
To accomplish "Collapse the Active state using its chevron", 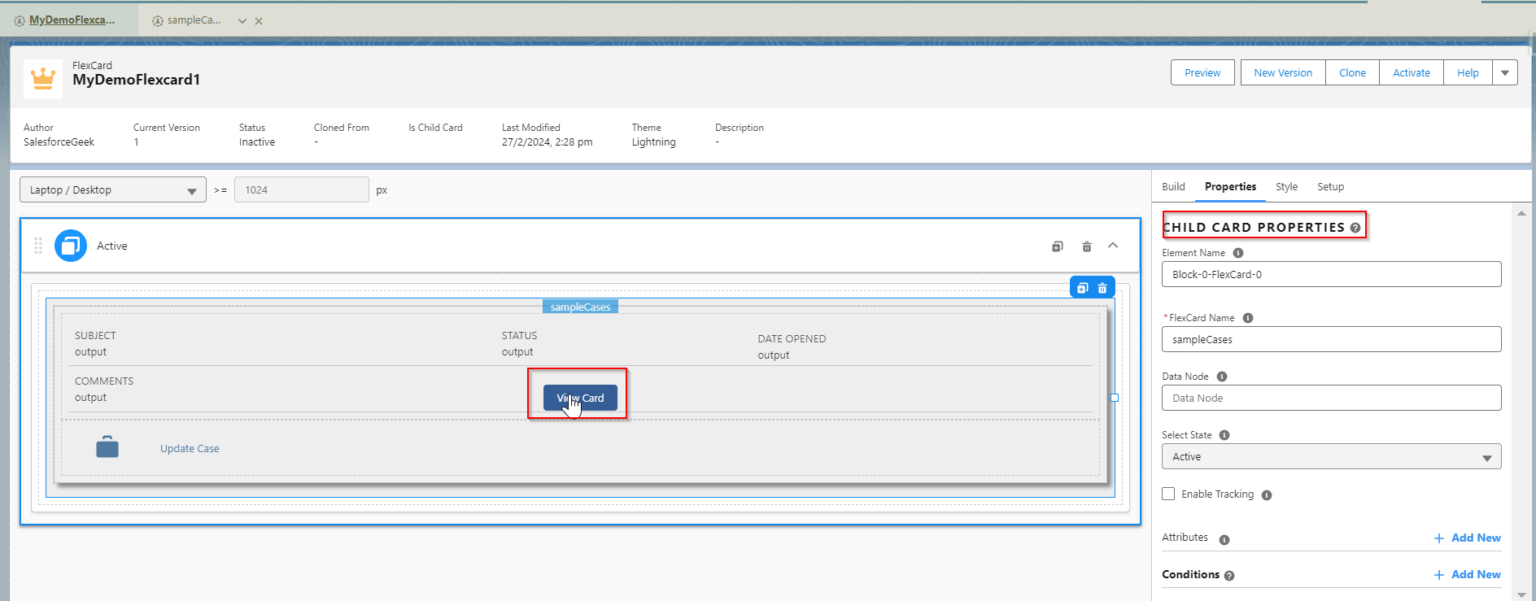I will pos(1113,245).
